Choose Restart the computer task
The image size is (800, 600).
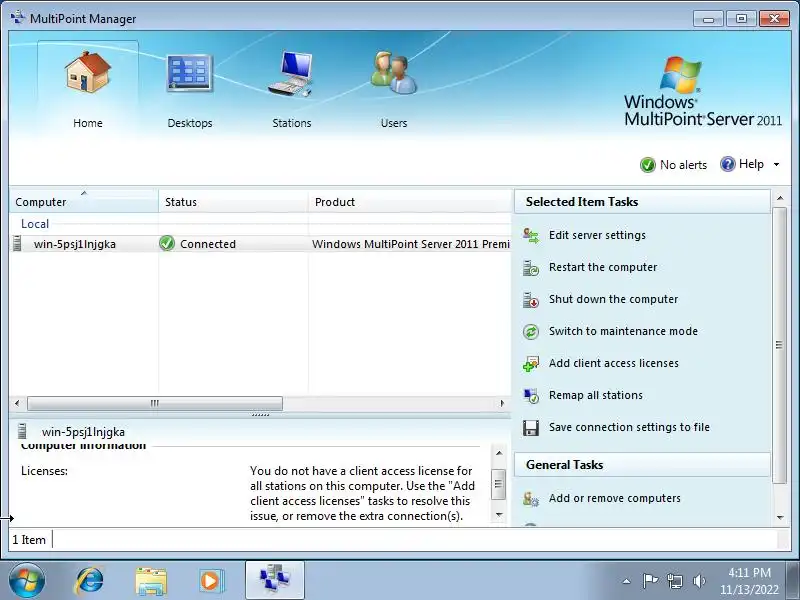point(603,267)
